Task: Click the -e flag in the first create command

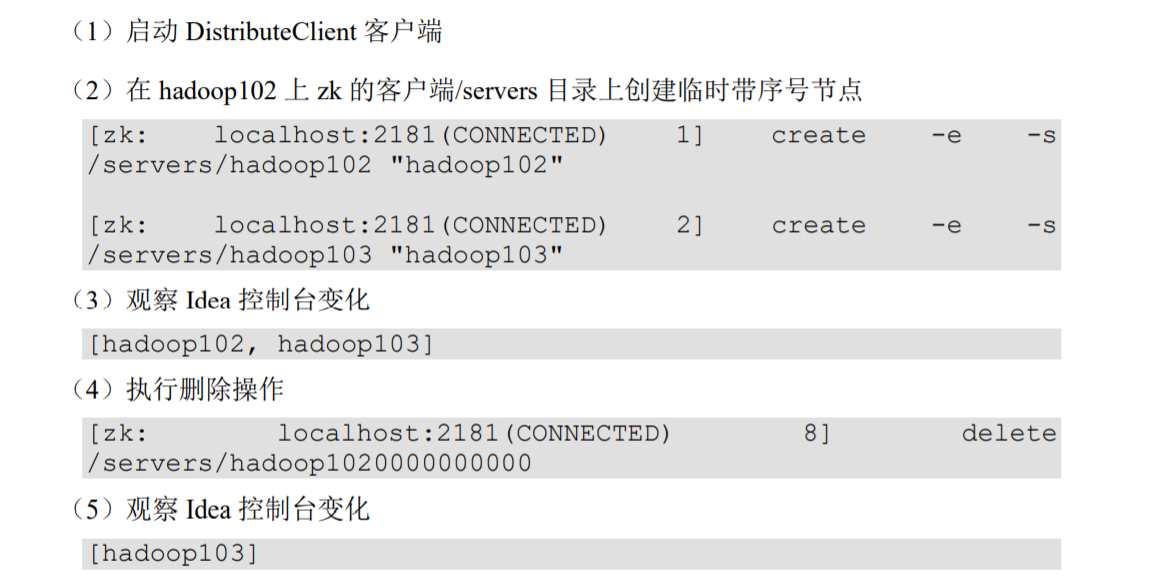Action: point(946,136)
